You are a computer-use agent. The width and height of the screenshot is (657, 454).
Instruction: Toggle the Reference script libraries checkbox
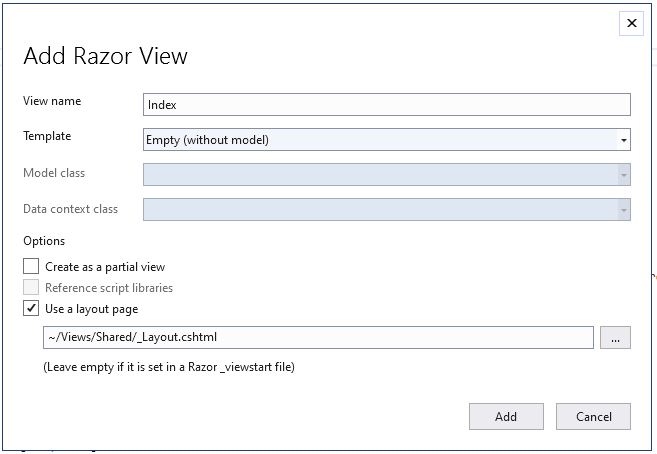(x=32, y=288)
